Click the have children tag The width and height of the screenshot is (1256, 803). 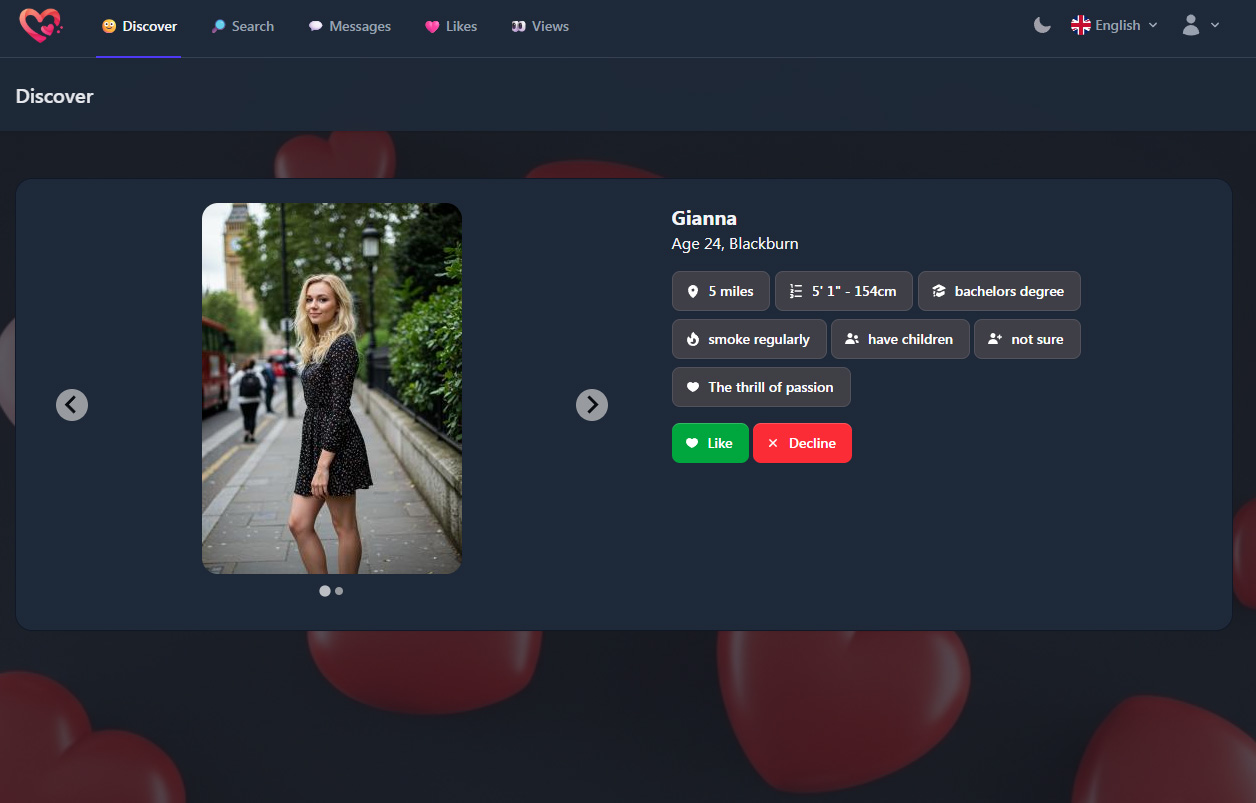pos(900,339)
